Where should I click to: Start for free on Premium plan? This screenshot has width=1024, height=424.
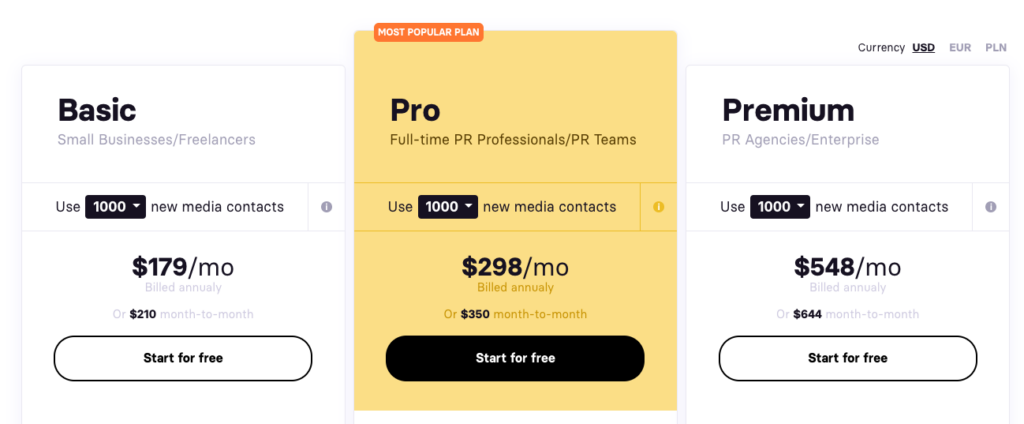(848, 358)
